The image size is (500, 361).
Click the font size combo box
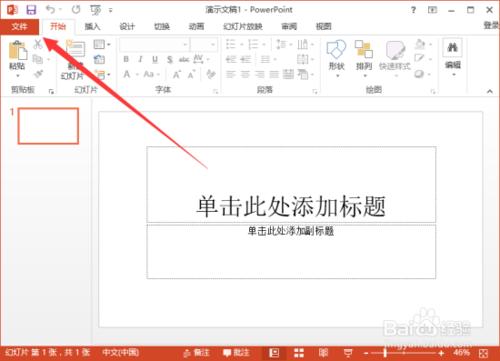pos(204,44)
